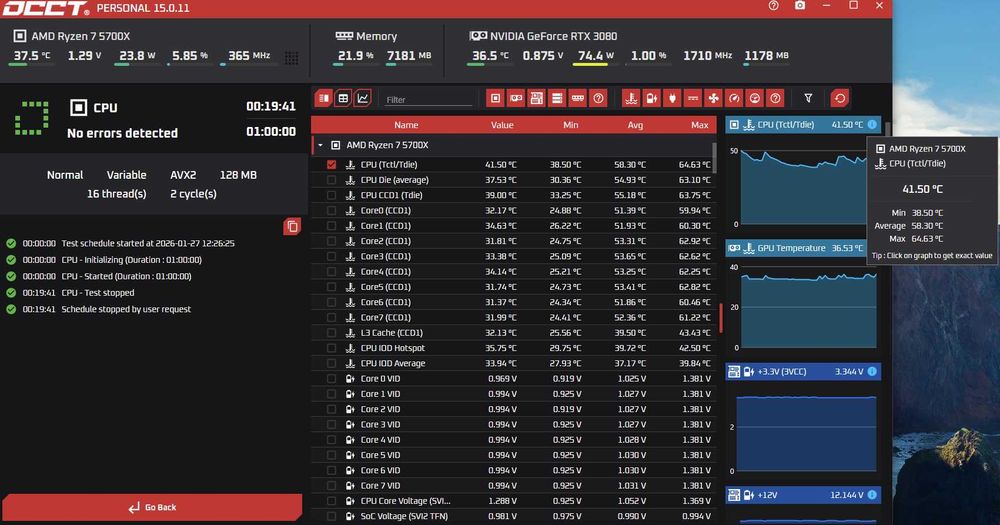Toggle the storage sensor source filter icon
The height and width of the screenshot is (525, 1000).
[x=557, y=98]
